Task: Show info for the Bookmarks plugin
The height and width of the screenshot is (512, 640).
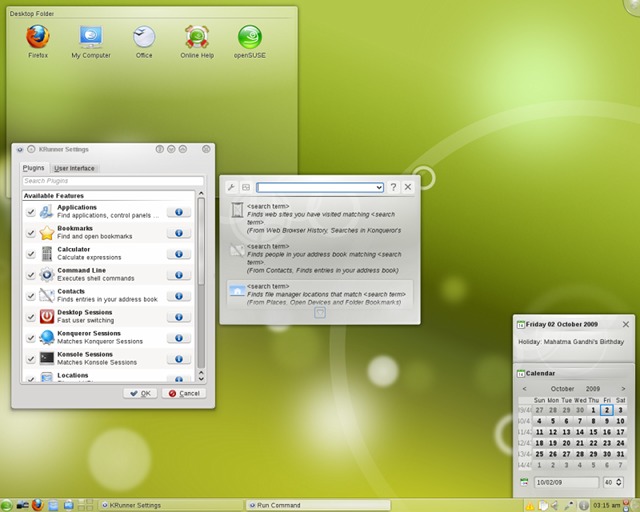Action: (179, 233)
